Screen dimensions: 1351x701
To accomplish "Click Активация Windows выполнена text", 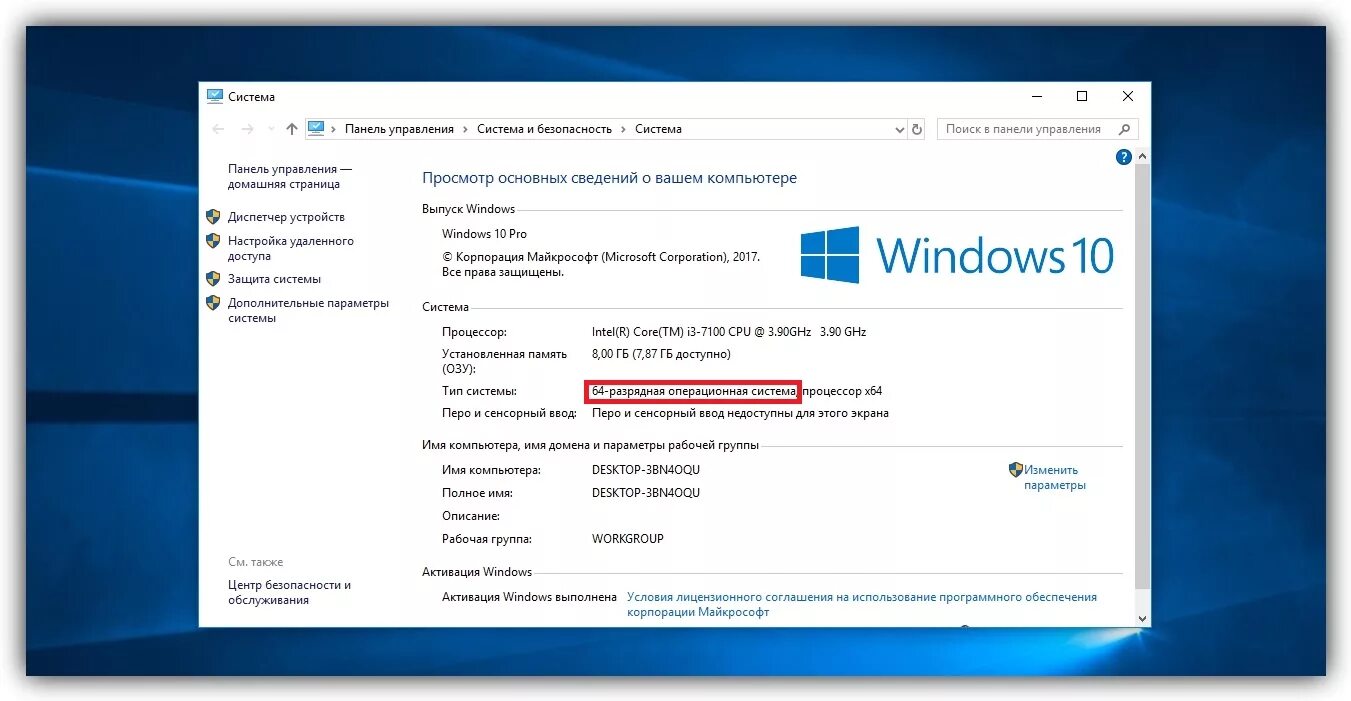I will pyautogui.click(x=529, y=597).
